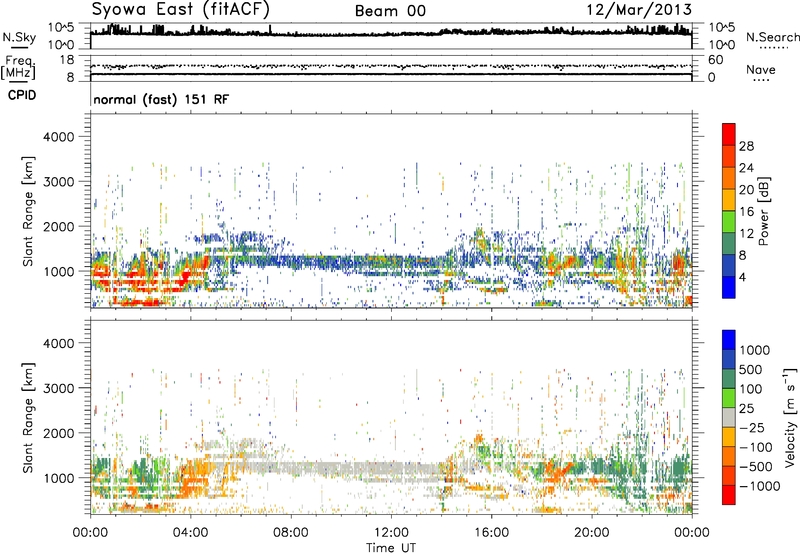Click the date '12/Mar/2013'
This screenshot has width=800, height=554.
click(x=639, y=10)
